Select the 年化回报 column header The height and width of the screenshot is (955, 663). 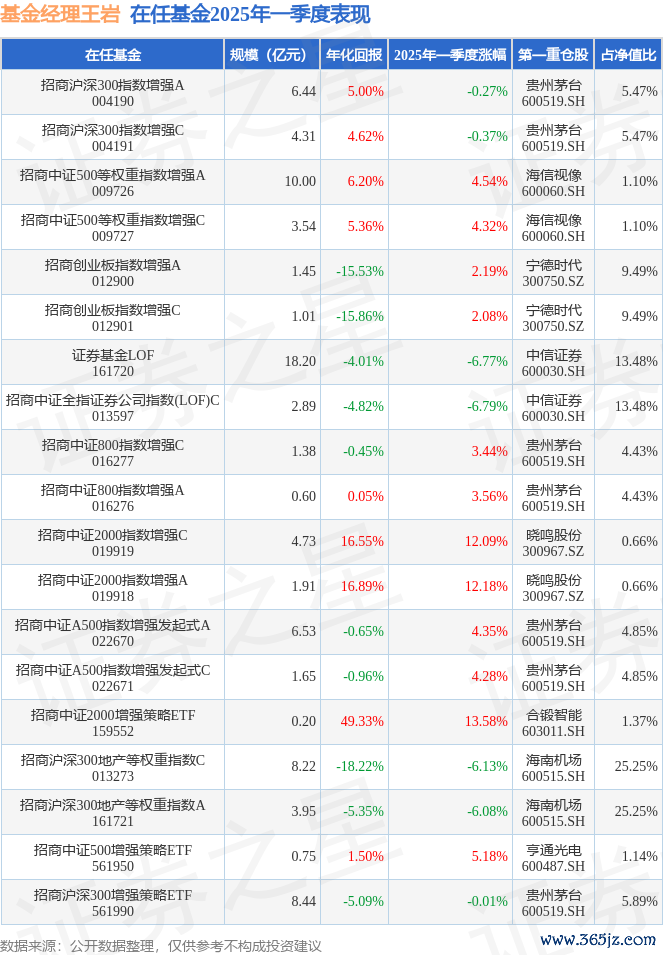354,55
